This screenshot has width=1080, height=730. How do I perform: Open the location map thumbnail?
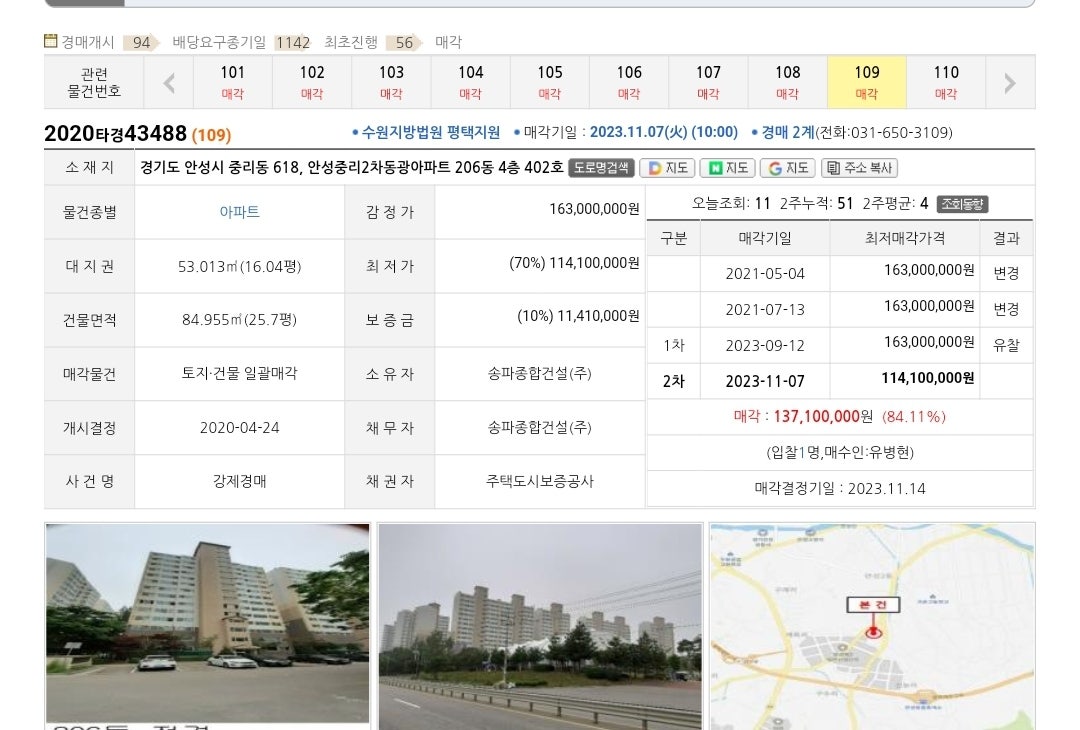point(872,627)
